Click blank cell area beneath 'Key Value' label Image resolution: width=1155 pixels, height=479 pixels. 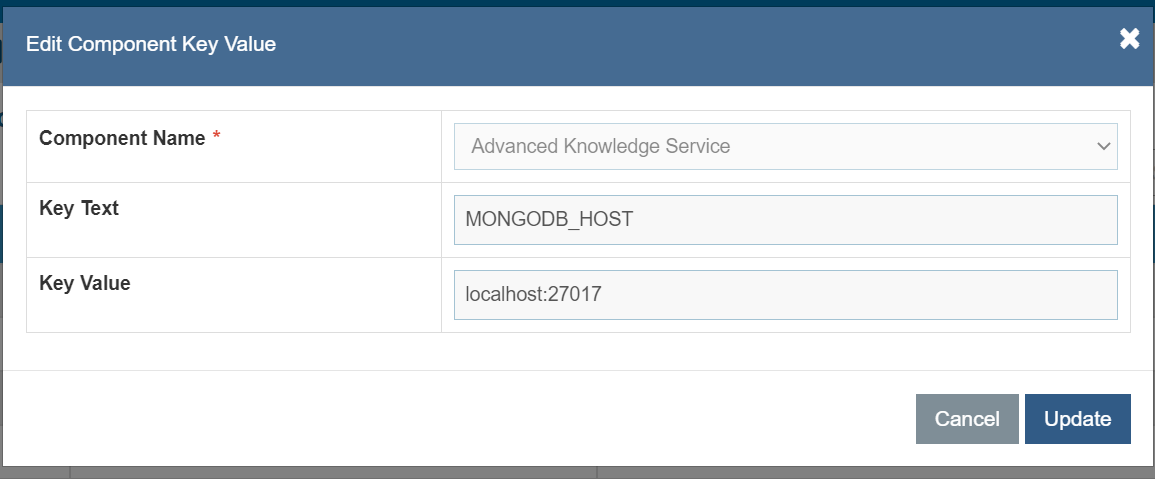pos(230,313)
